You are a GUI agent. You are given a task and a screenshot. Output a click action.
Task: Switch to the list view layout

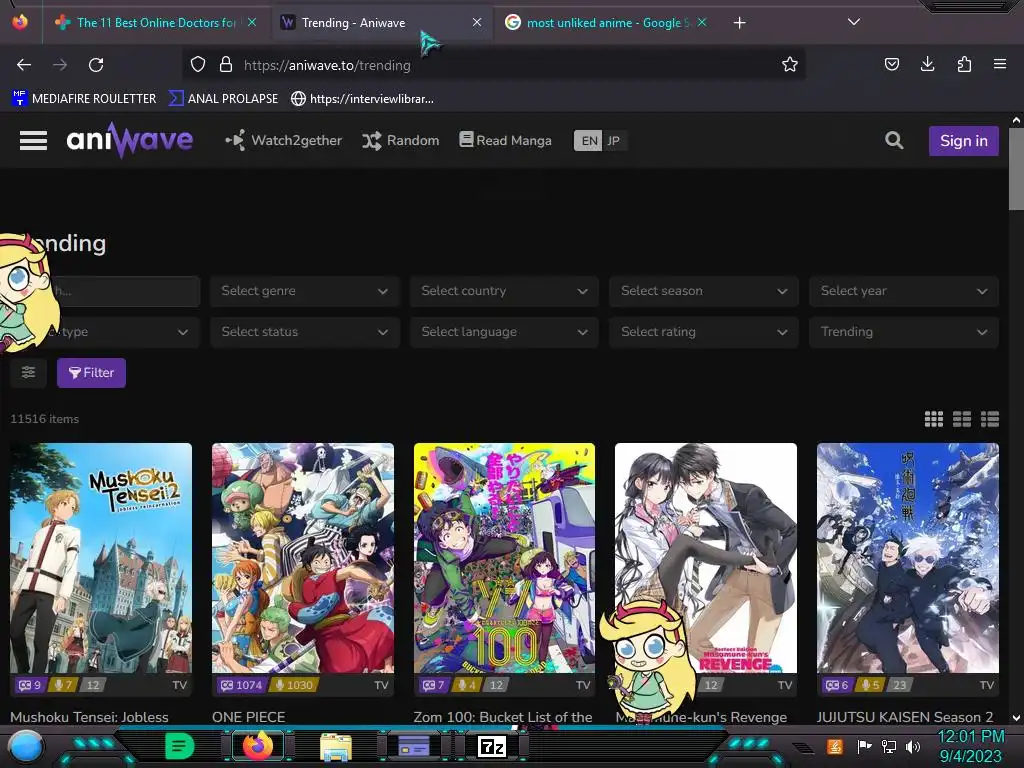tap(990, 419)
